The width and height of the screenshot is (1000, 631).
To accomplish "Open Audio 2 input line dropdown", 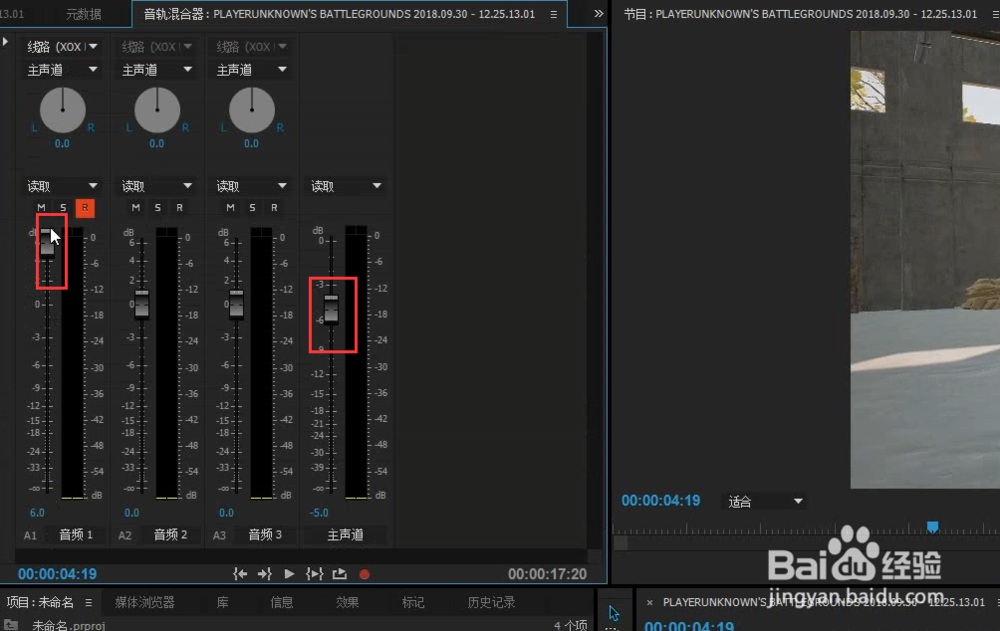I will 156,47.
